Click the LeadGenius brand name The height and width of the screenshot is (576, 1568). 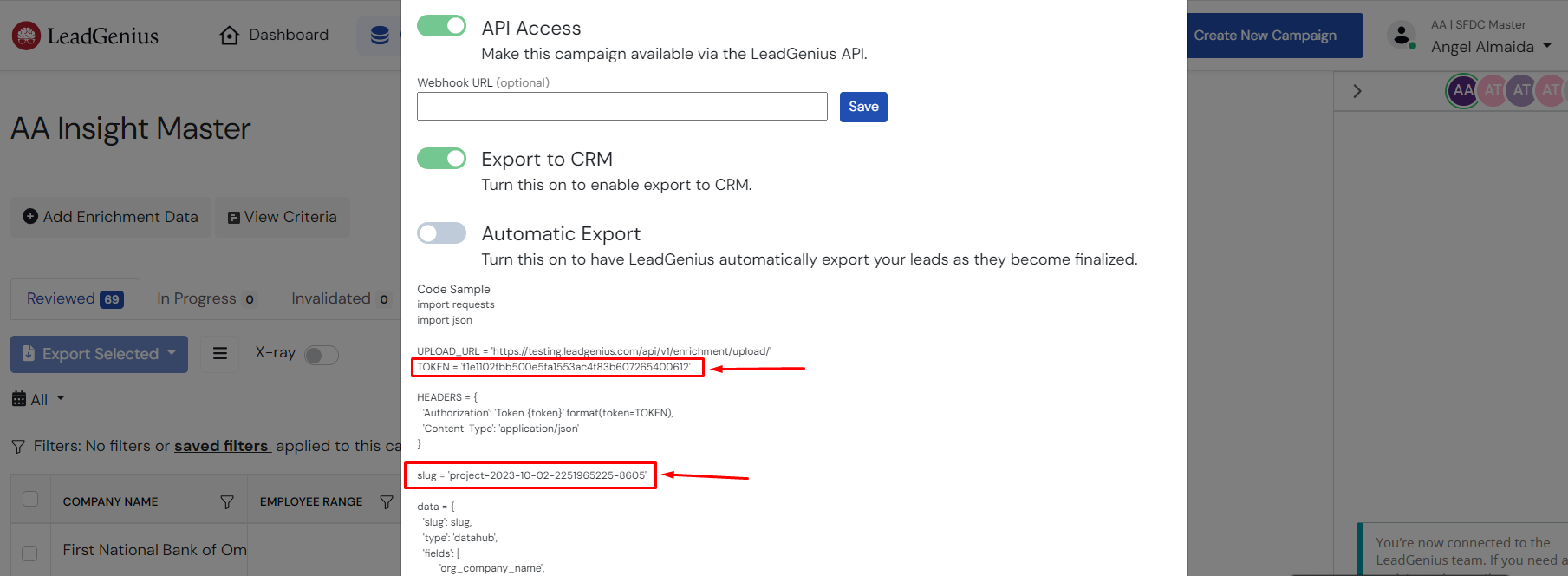pyautogui.click(x=103, y=36)
